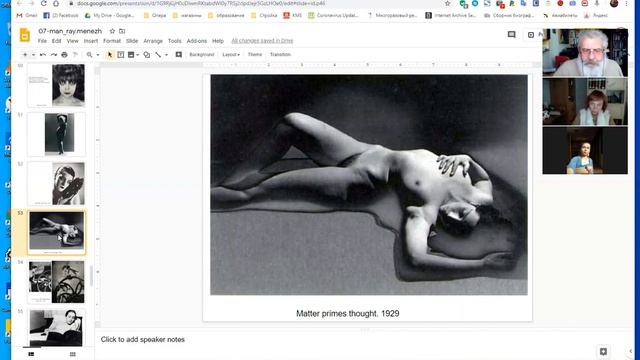Print the presentation
Image resolution: width=640 pixels, height=360 pixels.
click(x=64, y=55)
